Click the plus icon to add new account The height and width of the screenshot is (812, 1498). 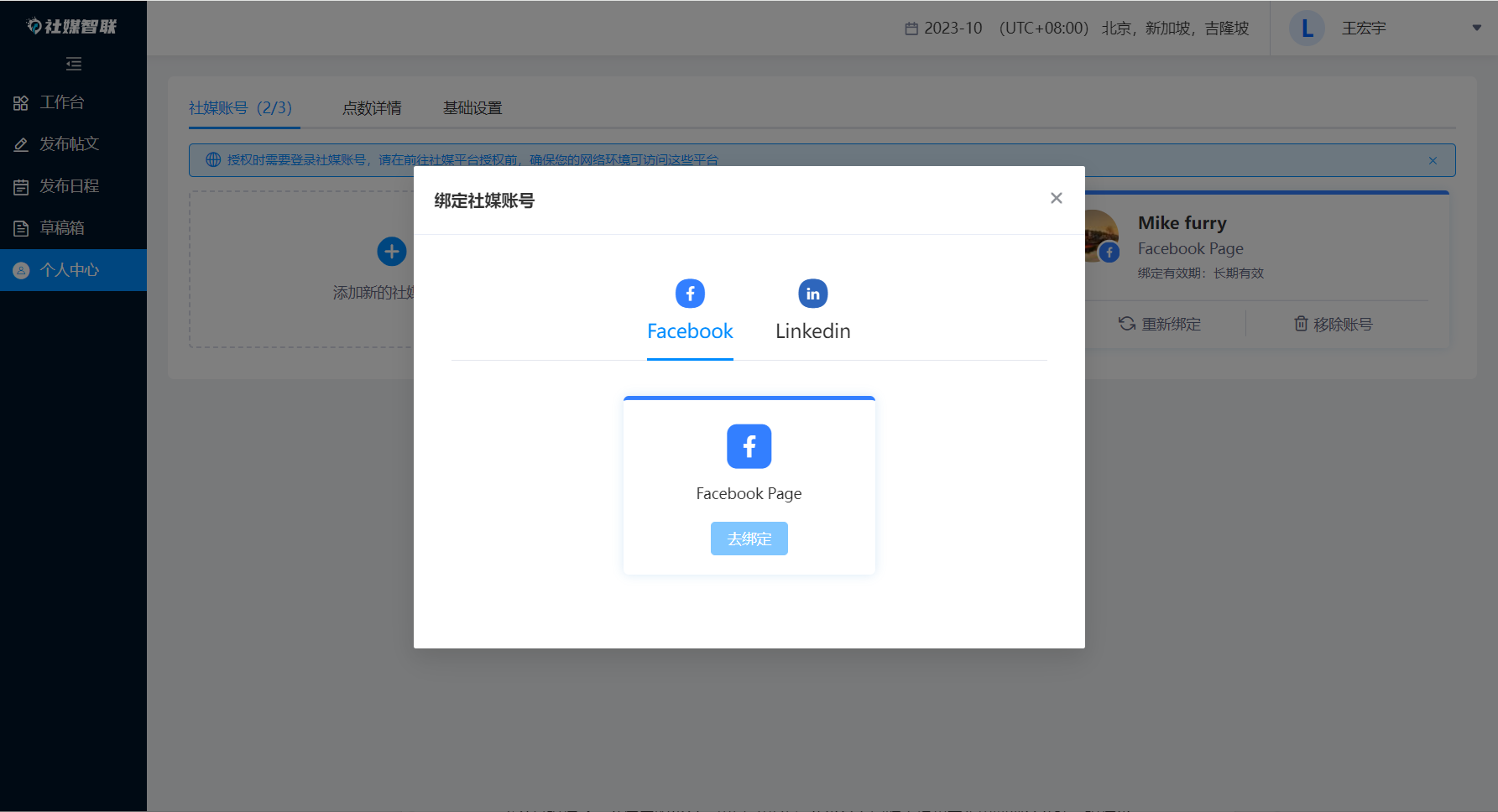click(391, 251)
